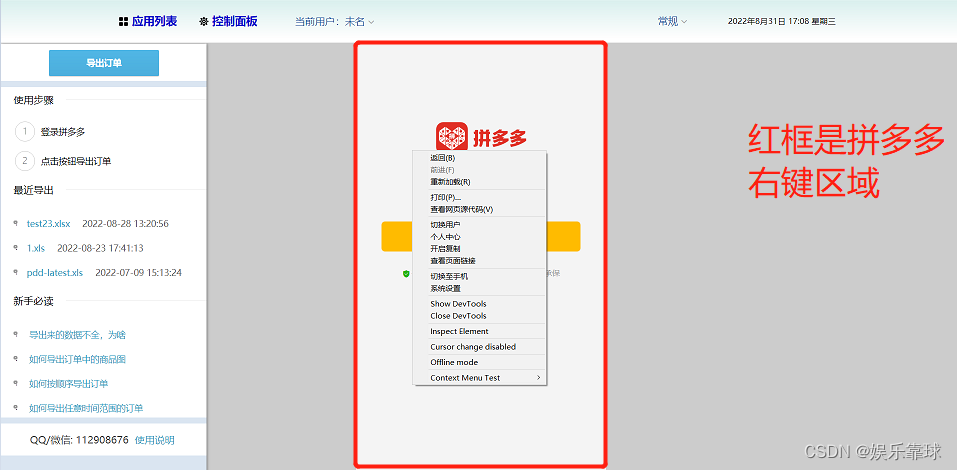Image resolution: width=957 pixels, height=470 pixels.
Task: Open the 常规 dropdown menu
Action: point(672,21)
